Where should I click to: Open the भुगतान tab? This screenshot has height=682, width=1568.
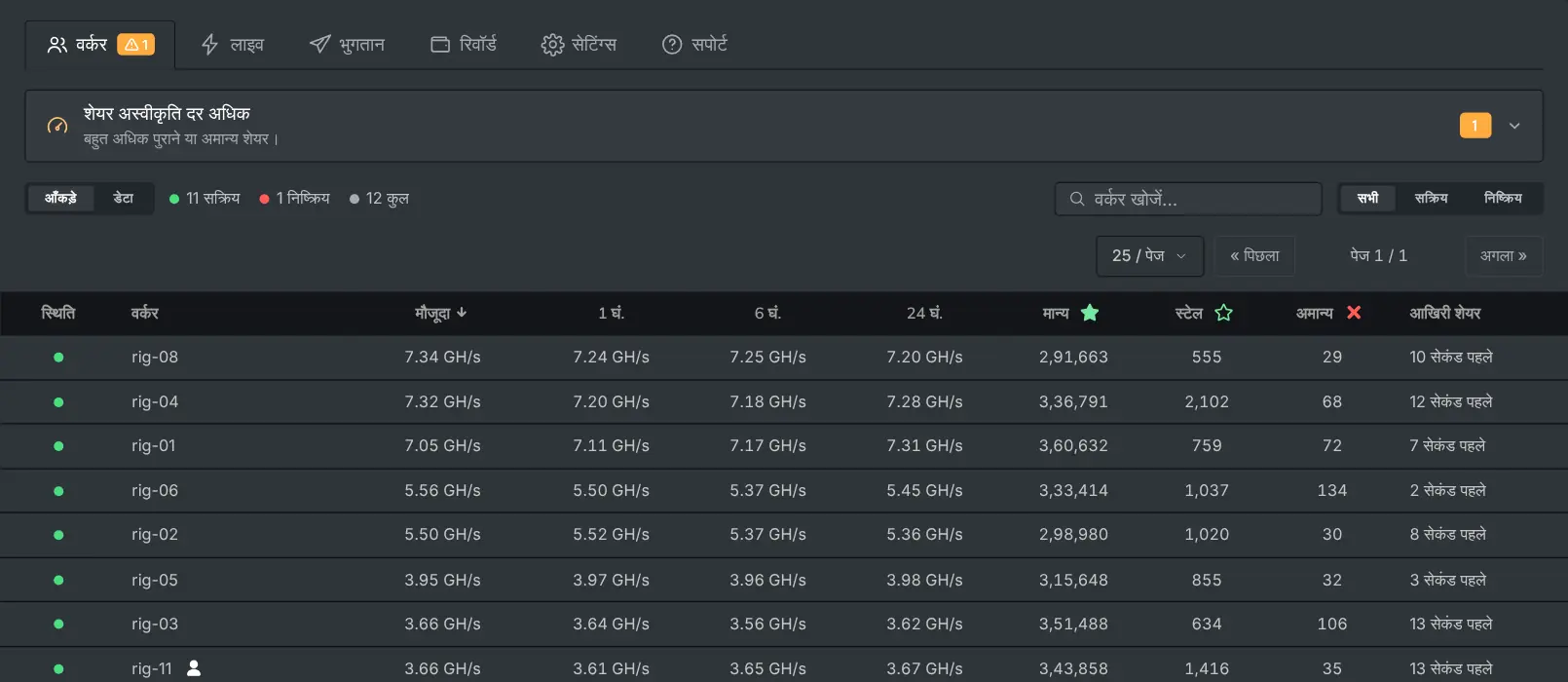tap(348, 45)
